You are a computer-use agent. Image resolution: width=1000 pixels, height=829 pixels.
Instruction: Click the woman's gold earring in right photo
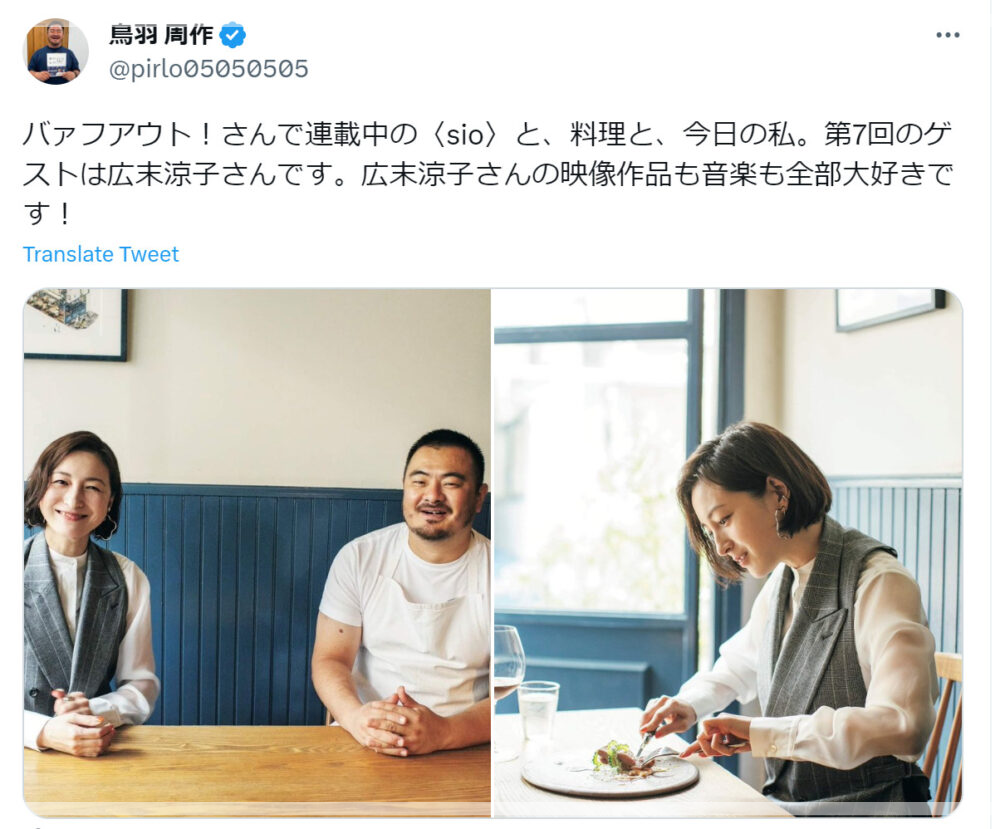pos(782,520)
